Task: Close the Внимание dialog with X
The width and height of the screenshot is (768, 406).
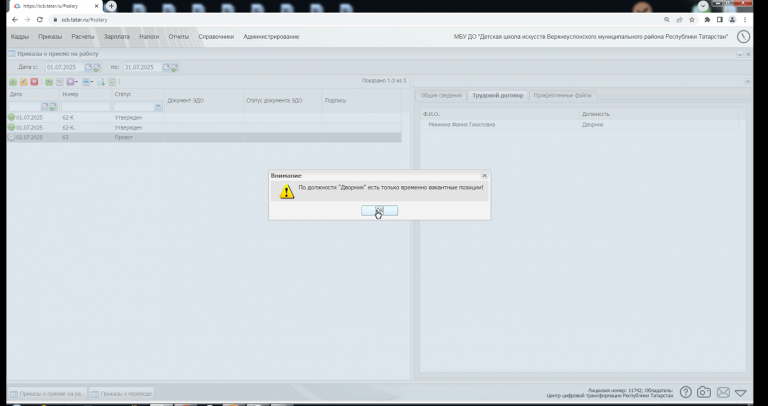Action: 484,175
